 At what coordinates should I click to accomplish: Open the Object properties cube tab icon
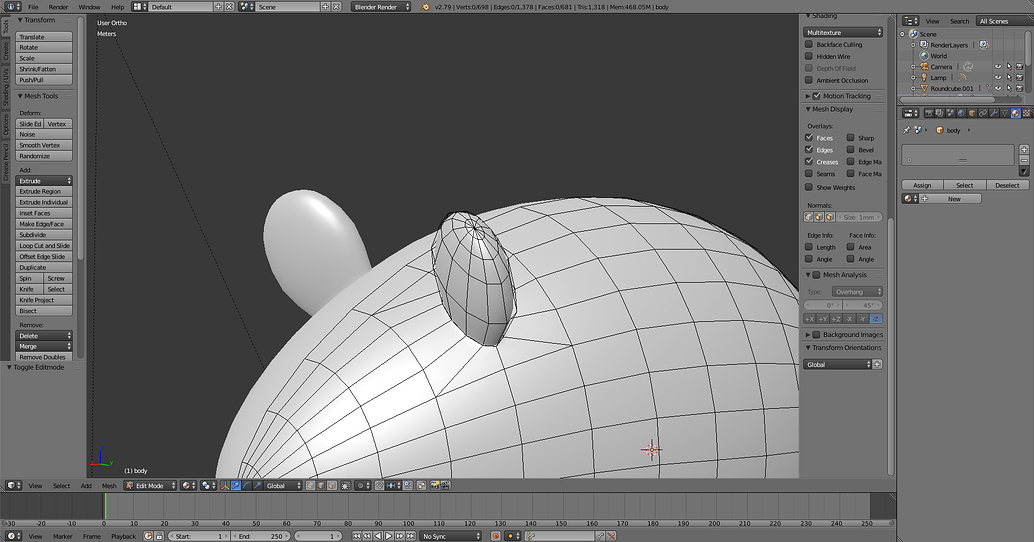(972, 113)
